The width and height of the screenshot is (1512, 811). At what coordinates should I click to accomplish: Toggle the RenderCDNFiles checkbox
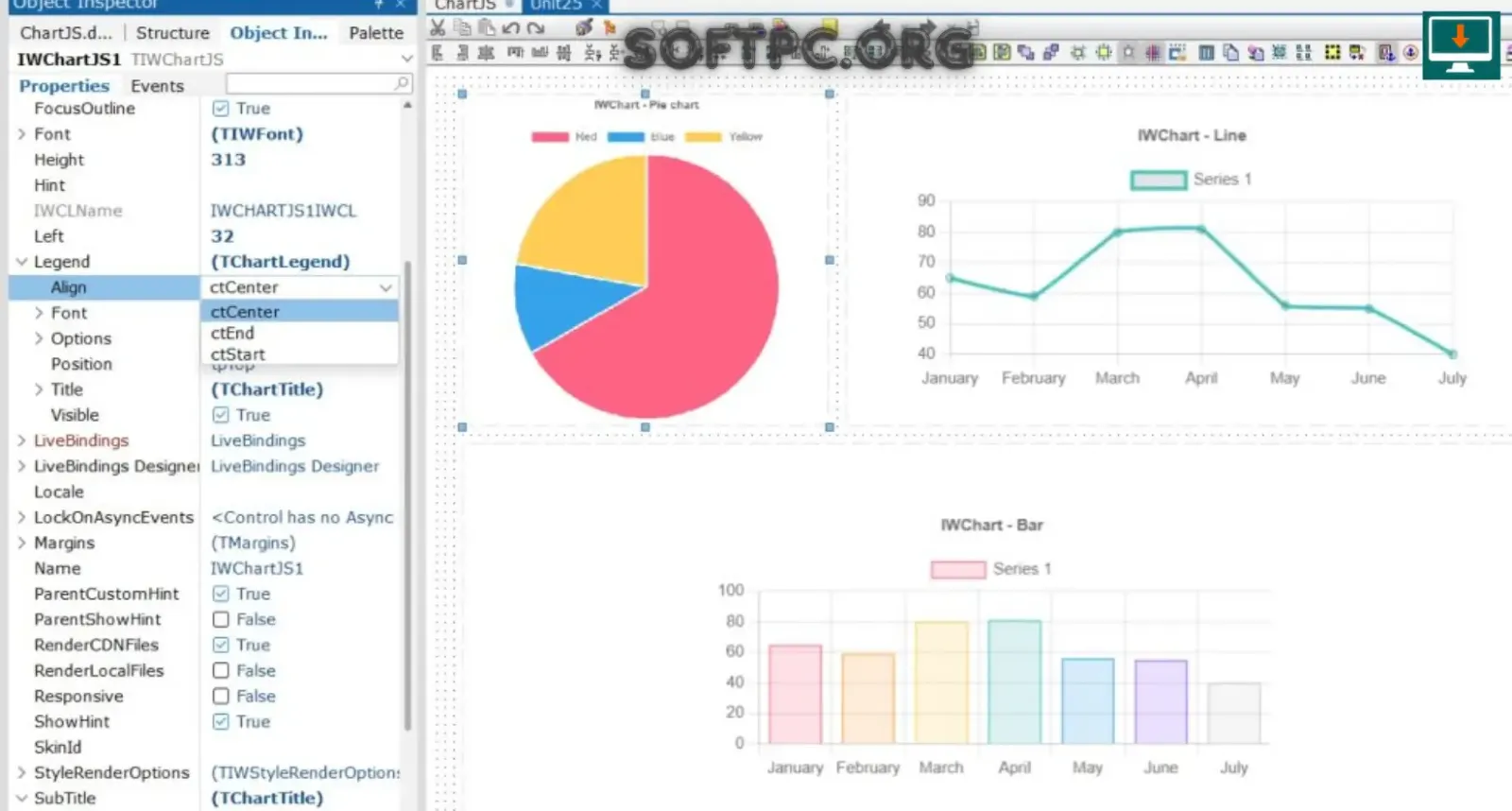click(220, 645)
